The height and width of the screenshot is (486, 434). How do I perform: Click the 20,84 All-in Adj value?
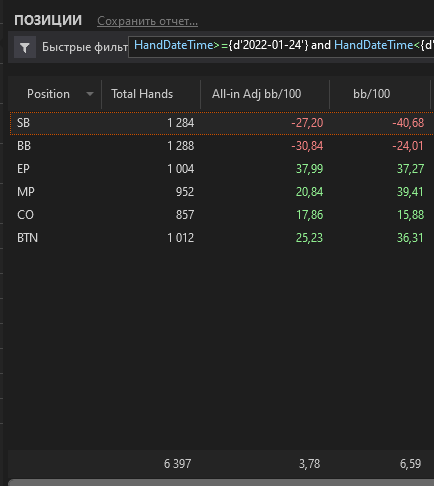coord(309,192)
